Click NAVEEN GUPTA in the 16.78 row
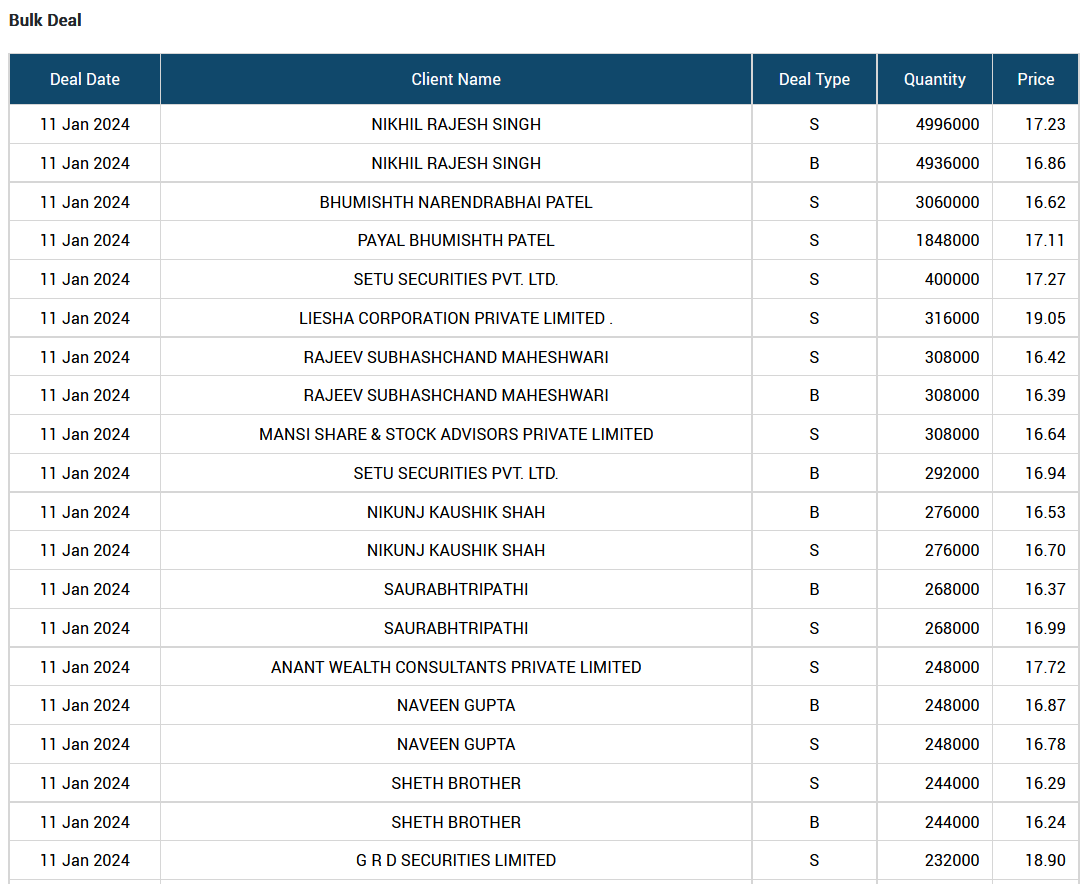 pos(456,744)
